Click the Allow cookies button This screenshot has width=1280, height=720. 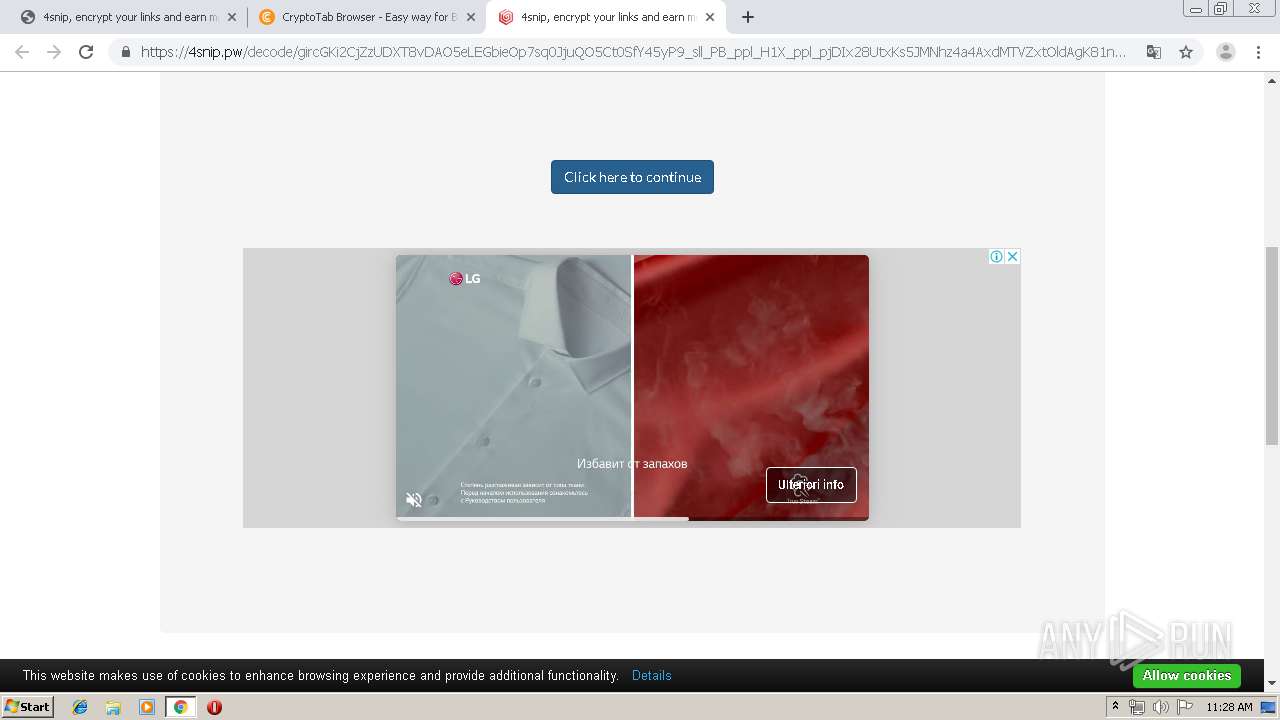point(1187,676)
